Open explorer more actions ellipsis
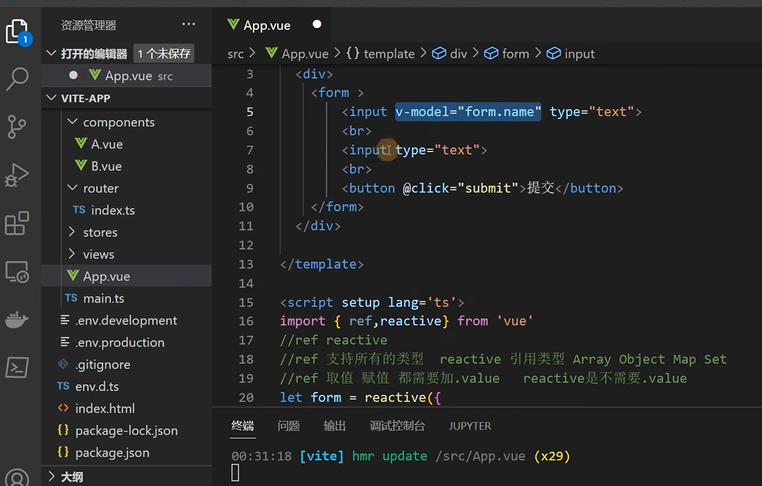This screenshot has height=486, width=762. [x=189, y=24]
